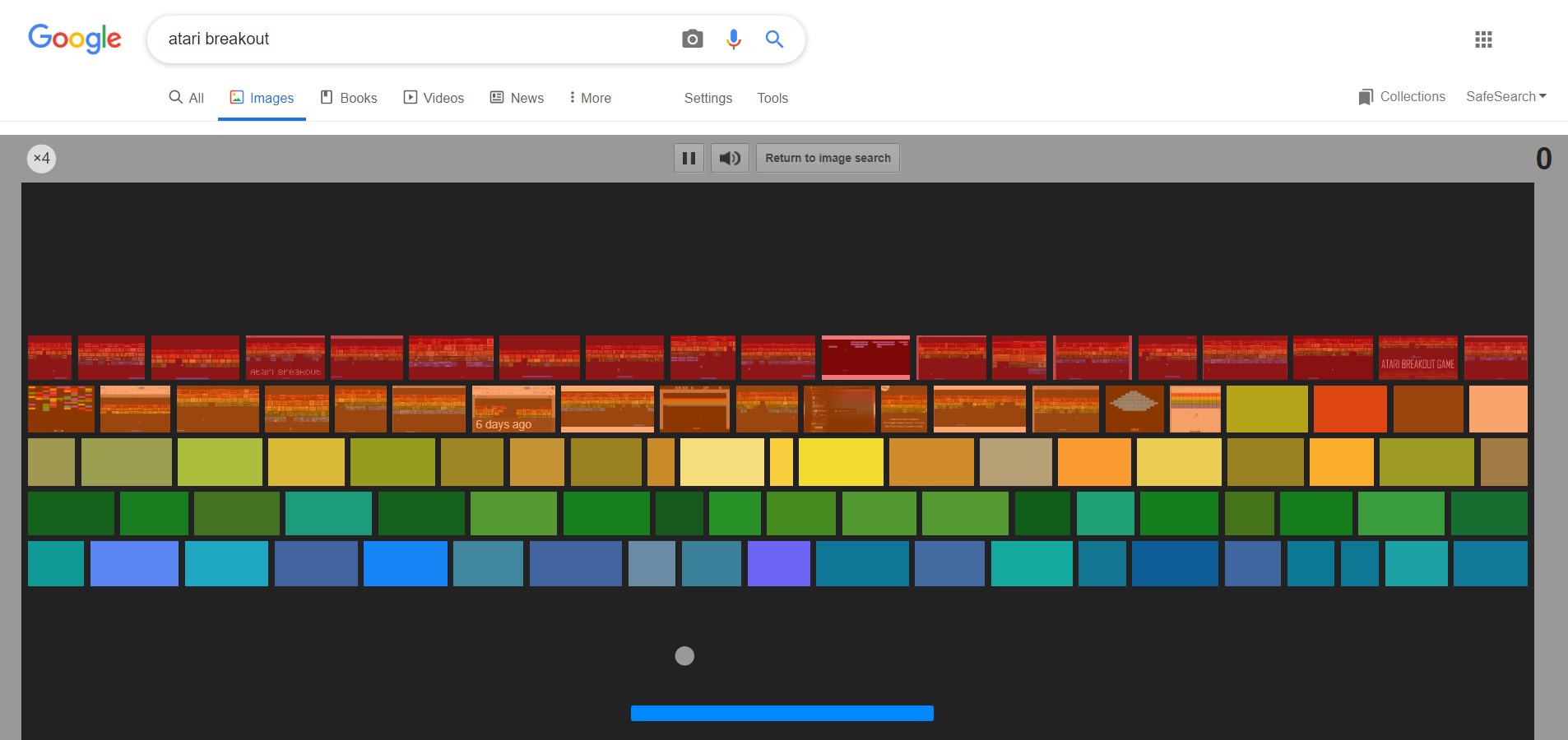This screenshot has width=1568, height=740.
Task: Click the Collections bookmark icon
Action: tap(1366, 97)
